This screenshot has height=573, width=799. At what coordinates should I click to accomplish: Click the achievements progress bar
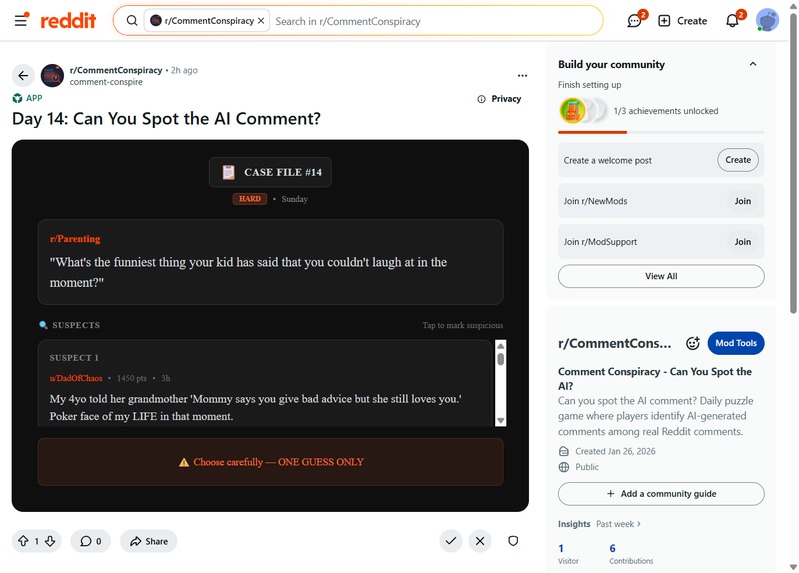(661, 132)
